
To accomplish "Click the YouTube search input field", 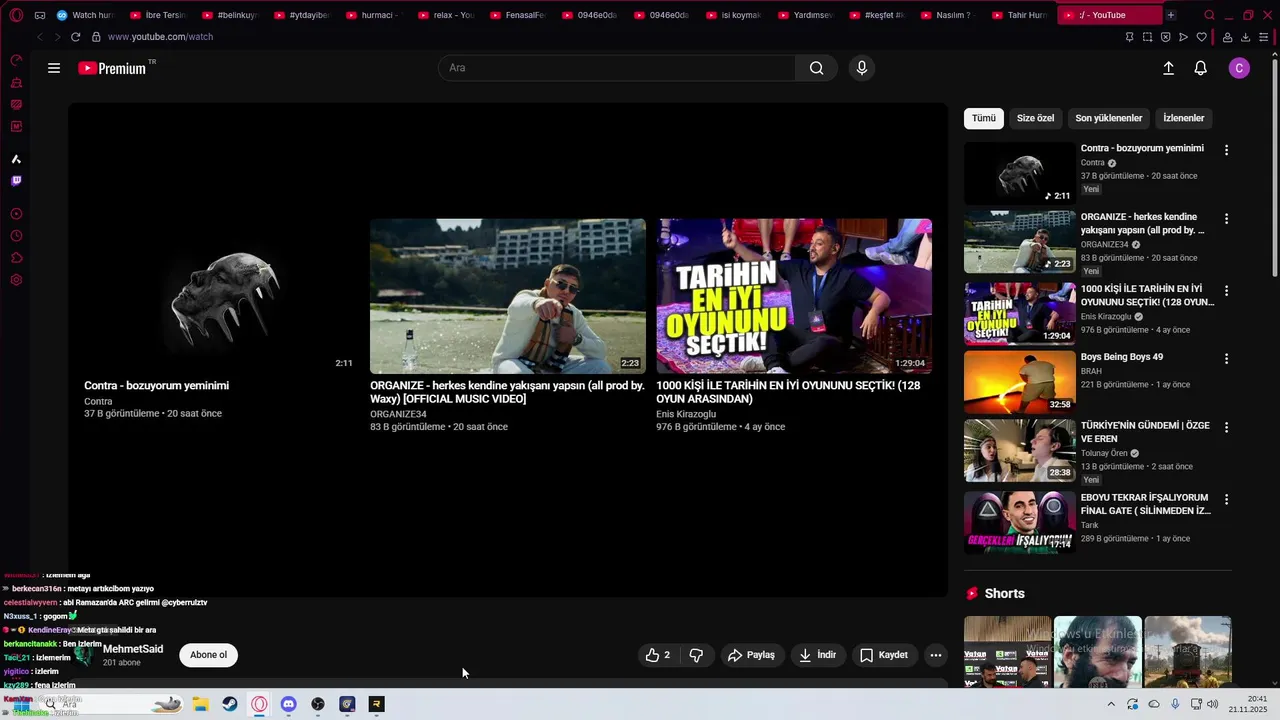I will click(x=617, y=68).
